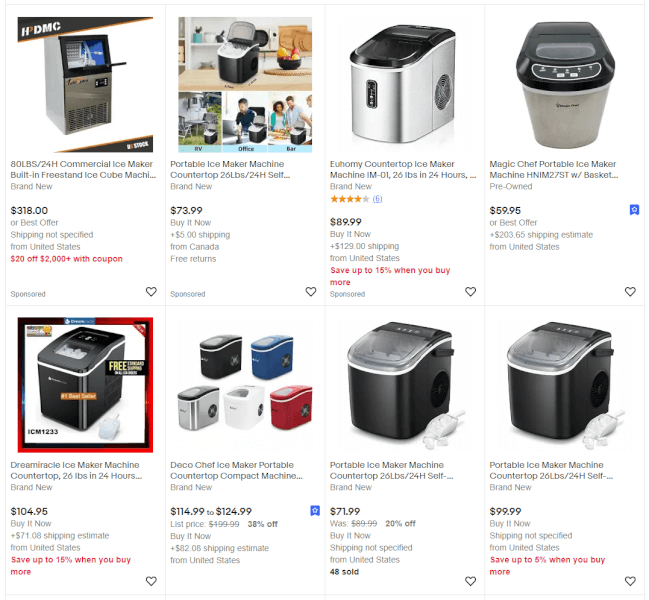Click the heart icon on the $73.99 Portable Ice Maker
The image size is (649, 600).
pos(311,292)
